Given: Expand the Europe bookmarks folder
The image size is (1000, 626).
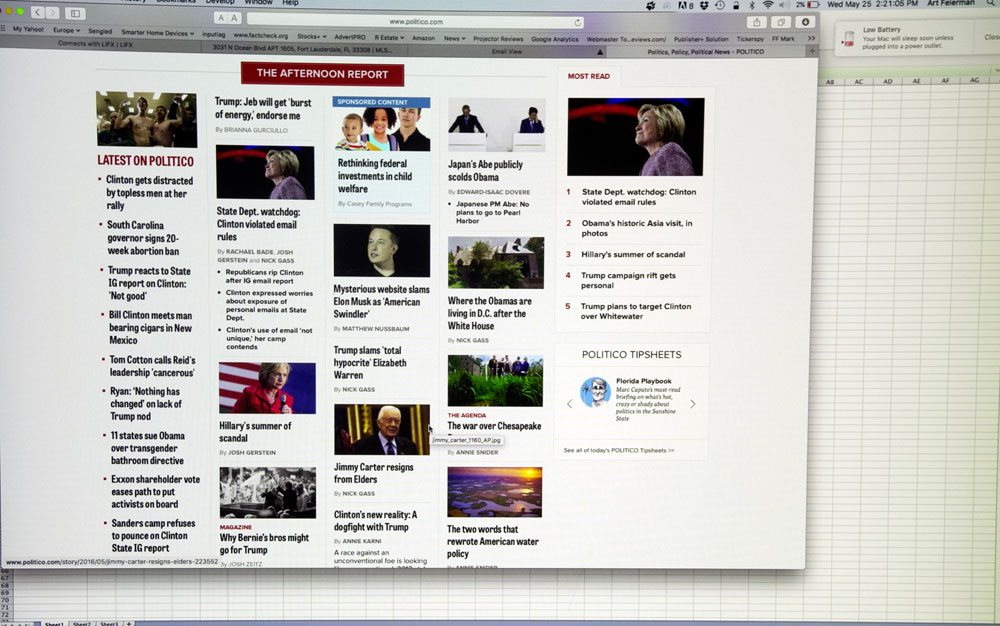Looking at the screenshot, I should tap(66, 30).
